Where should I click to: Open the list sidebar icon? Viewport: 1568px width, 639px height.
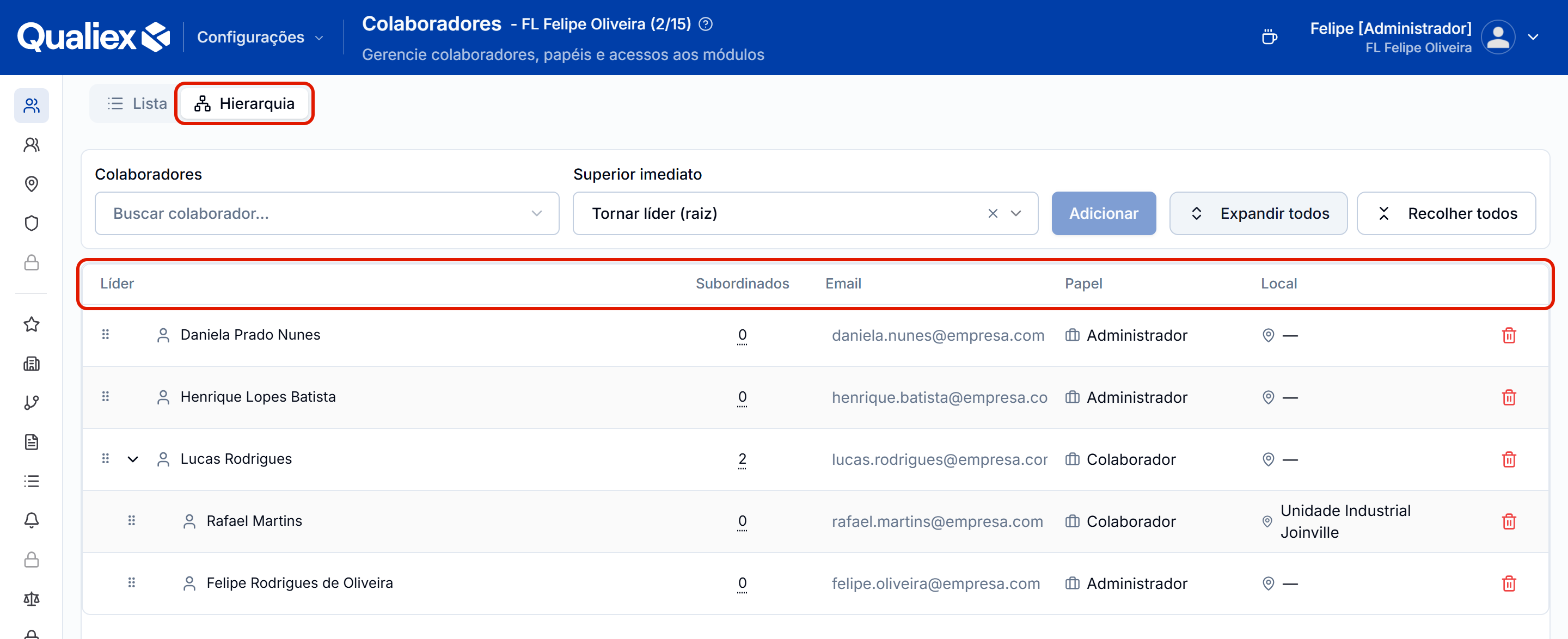tap(32, 481)
